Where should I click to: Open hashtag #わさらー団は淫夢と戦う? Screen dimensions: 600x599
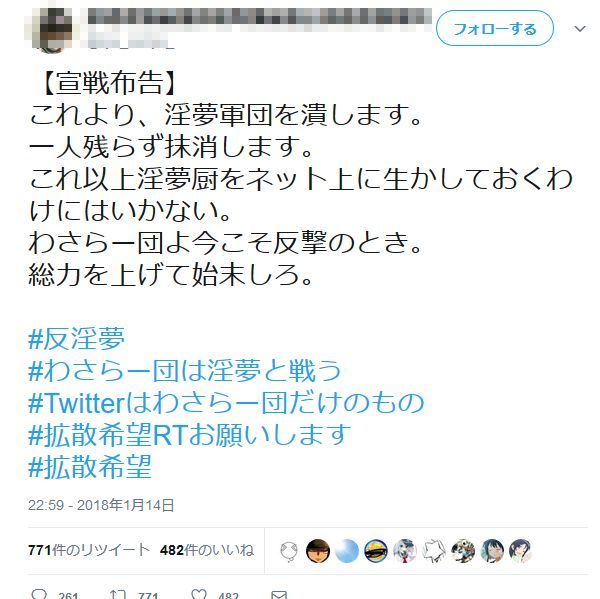[184, 371]
